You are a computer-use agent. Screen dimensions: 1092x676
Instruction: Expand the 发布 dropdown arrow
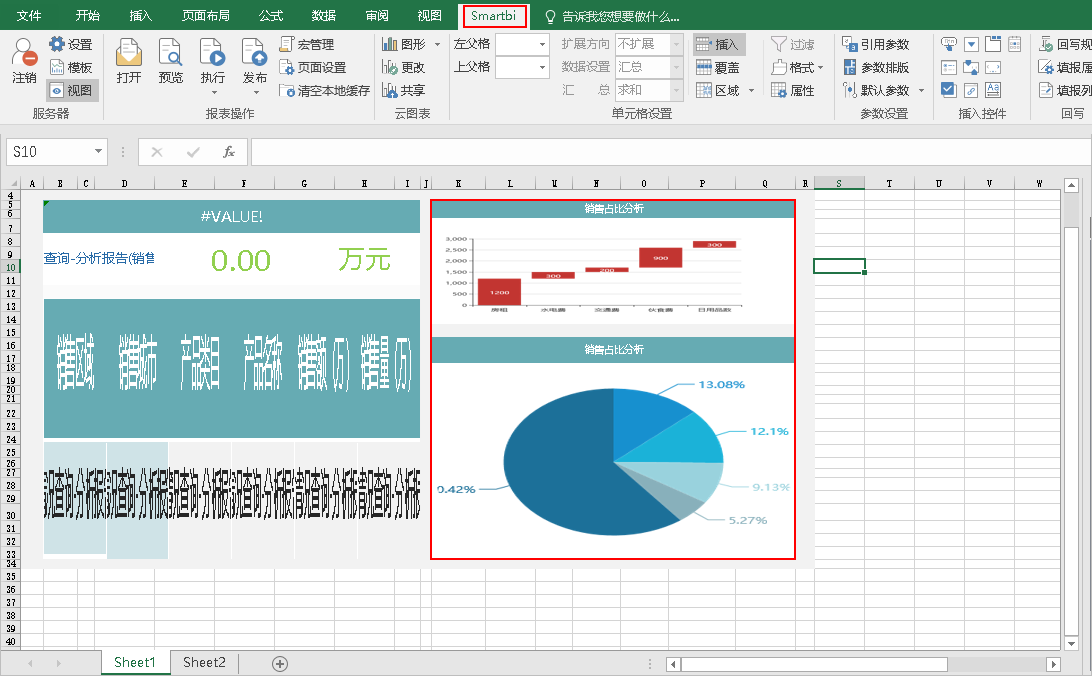pyautogui.click(x=256, y=93)
